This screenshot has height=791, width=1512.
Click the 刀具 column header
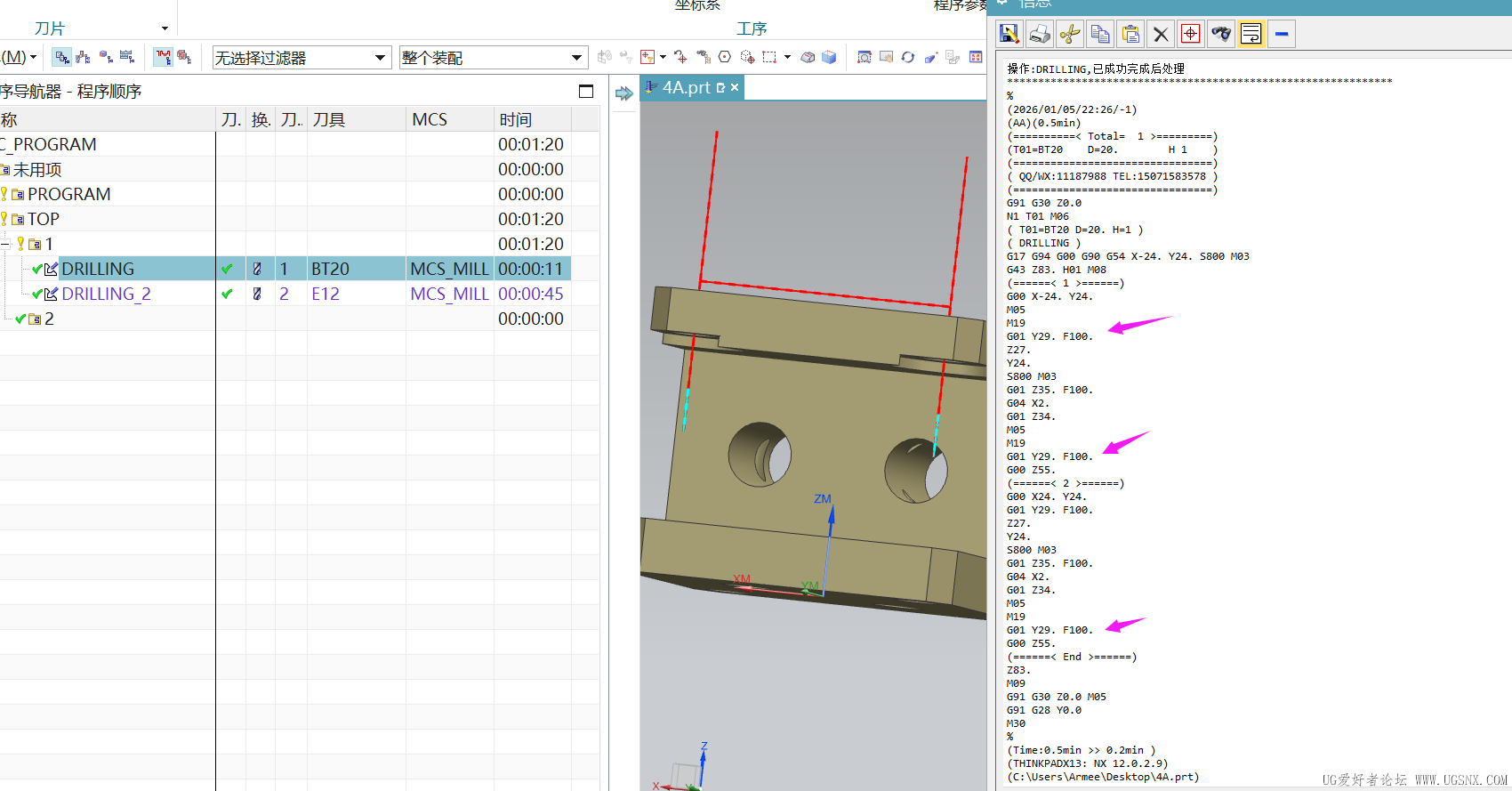[x=329, y=119]
